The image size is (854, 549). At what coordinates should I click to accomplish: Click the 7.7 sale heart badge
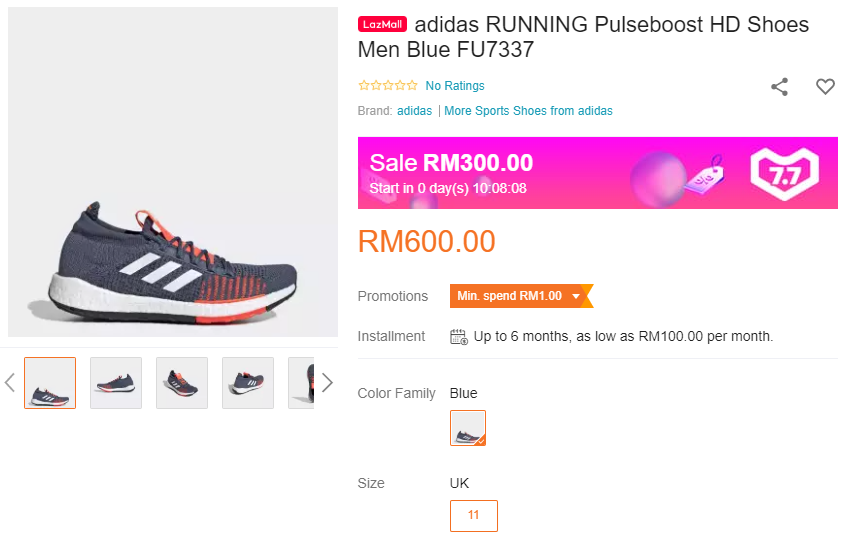point(785,172)
